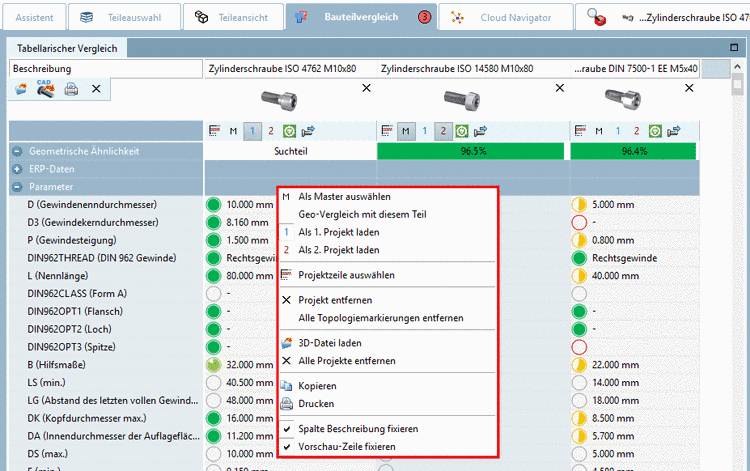The height and width of the screenshot is (471, 750).
Task: Toggle project 1 button in ISO 4762 column
Action: [253, 131]
